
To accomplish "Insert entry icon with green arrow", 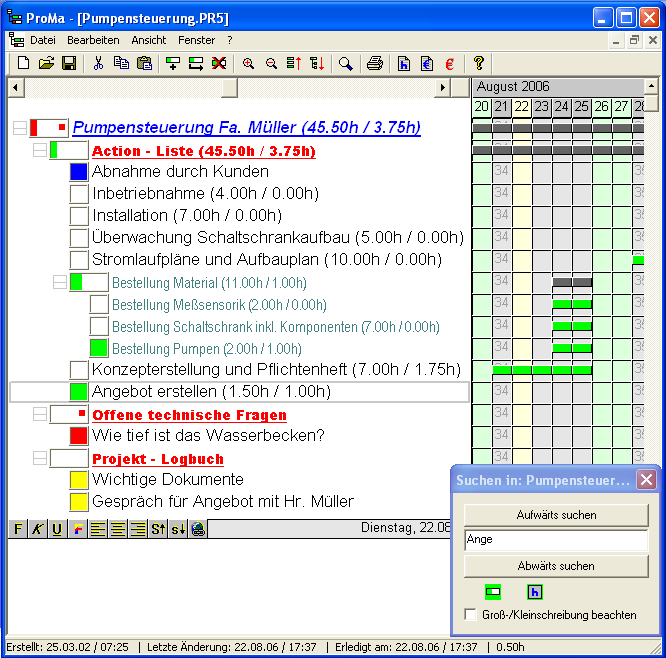I will coord(196,63).
